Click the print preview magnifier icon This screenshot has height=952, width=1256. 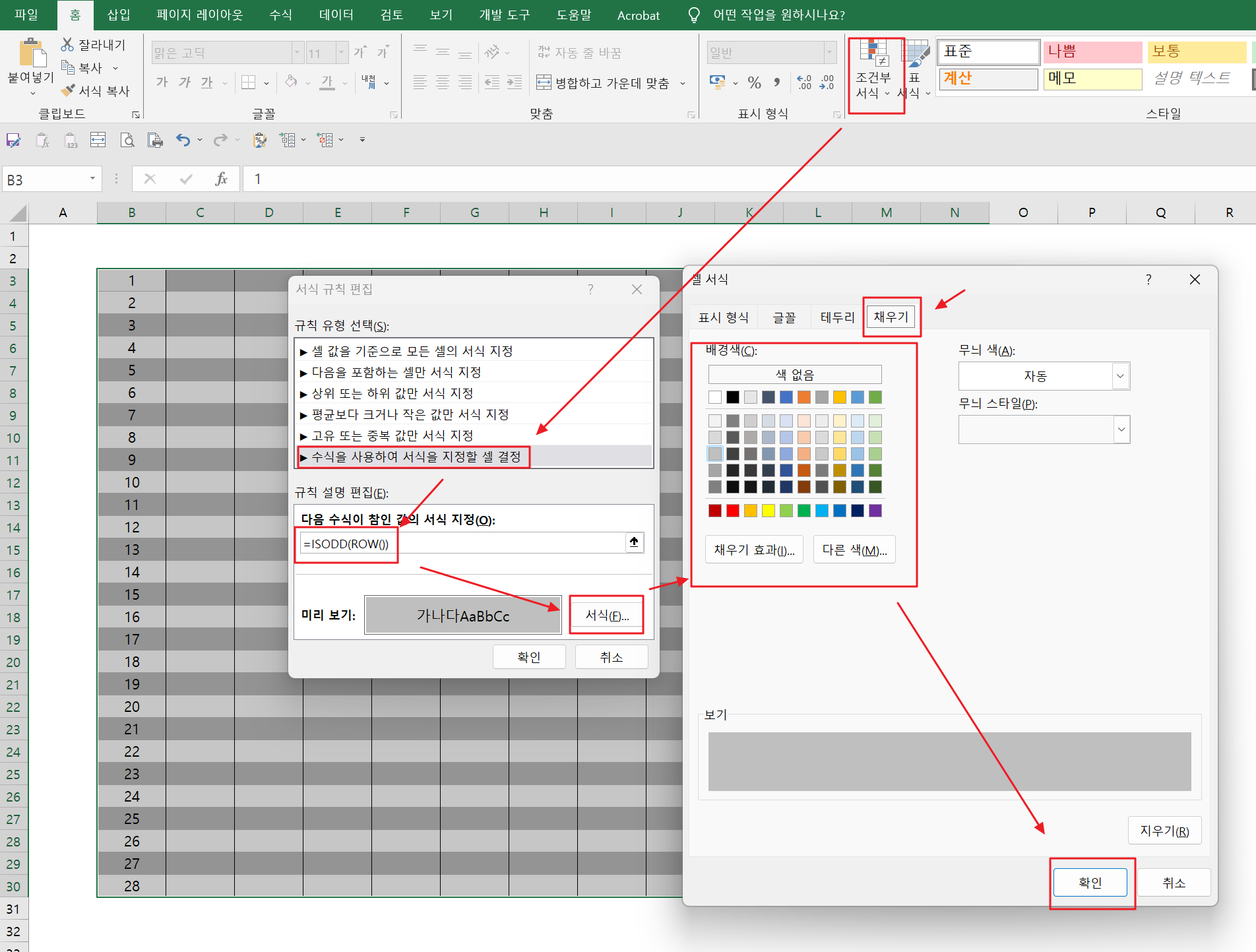coord(127,140)
